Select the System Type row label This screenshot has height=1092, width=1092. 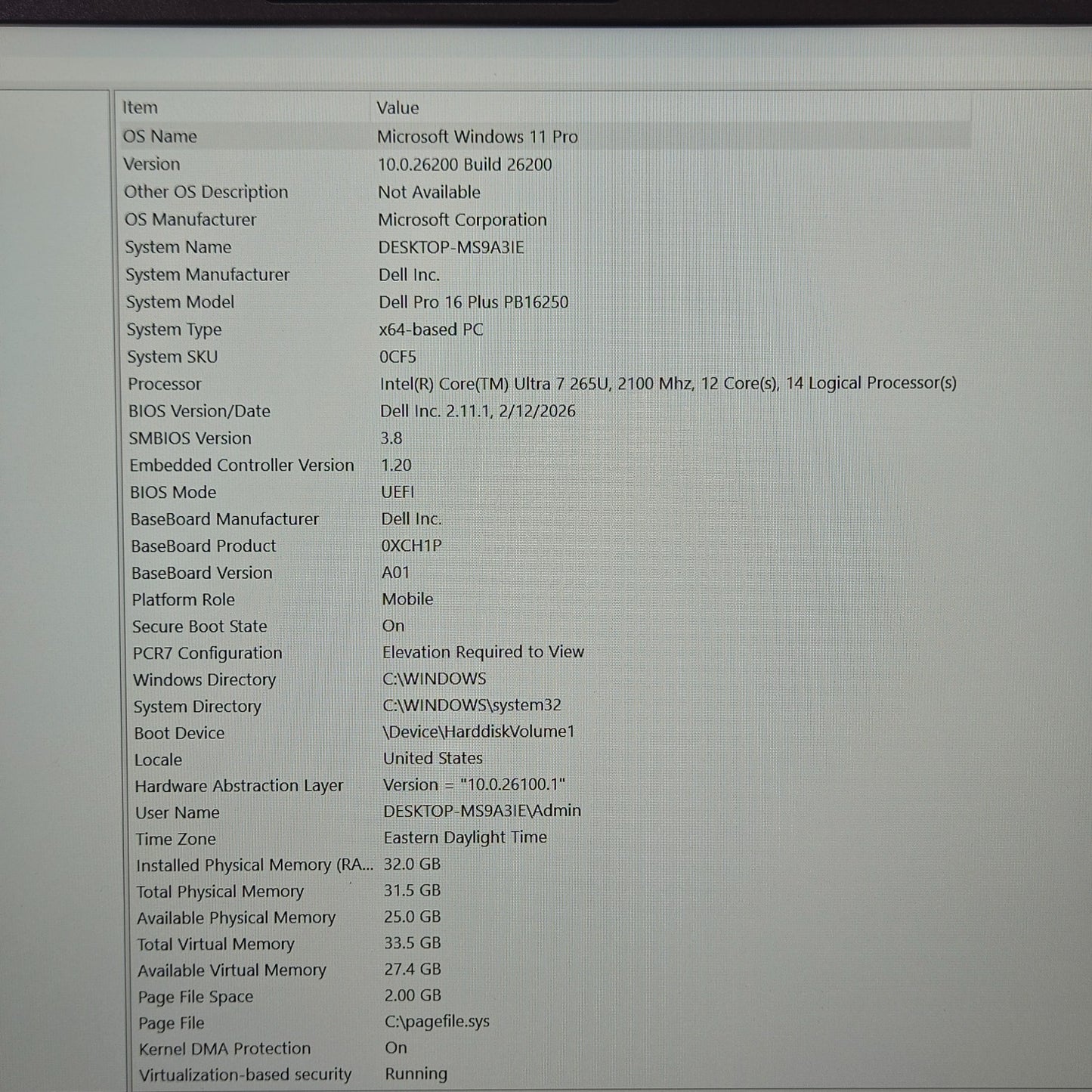174,330
